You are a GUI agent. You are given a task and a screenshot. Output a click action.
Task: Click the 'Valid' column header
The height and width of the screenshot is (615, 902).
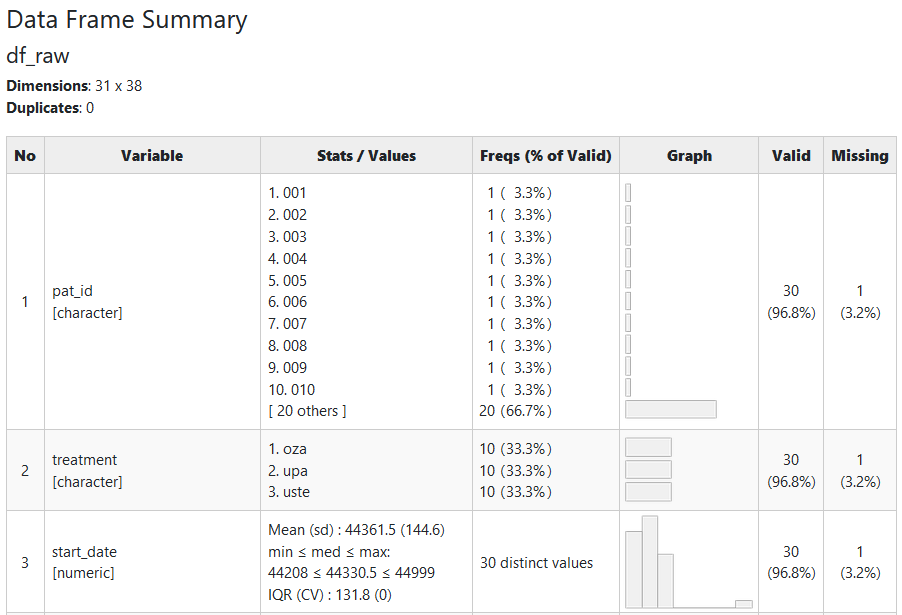[791, 155]
